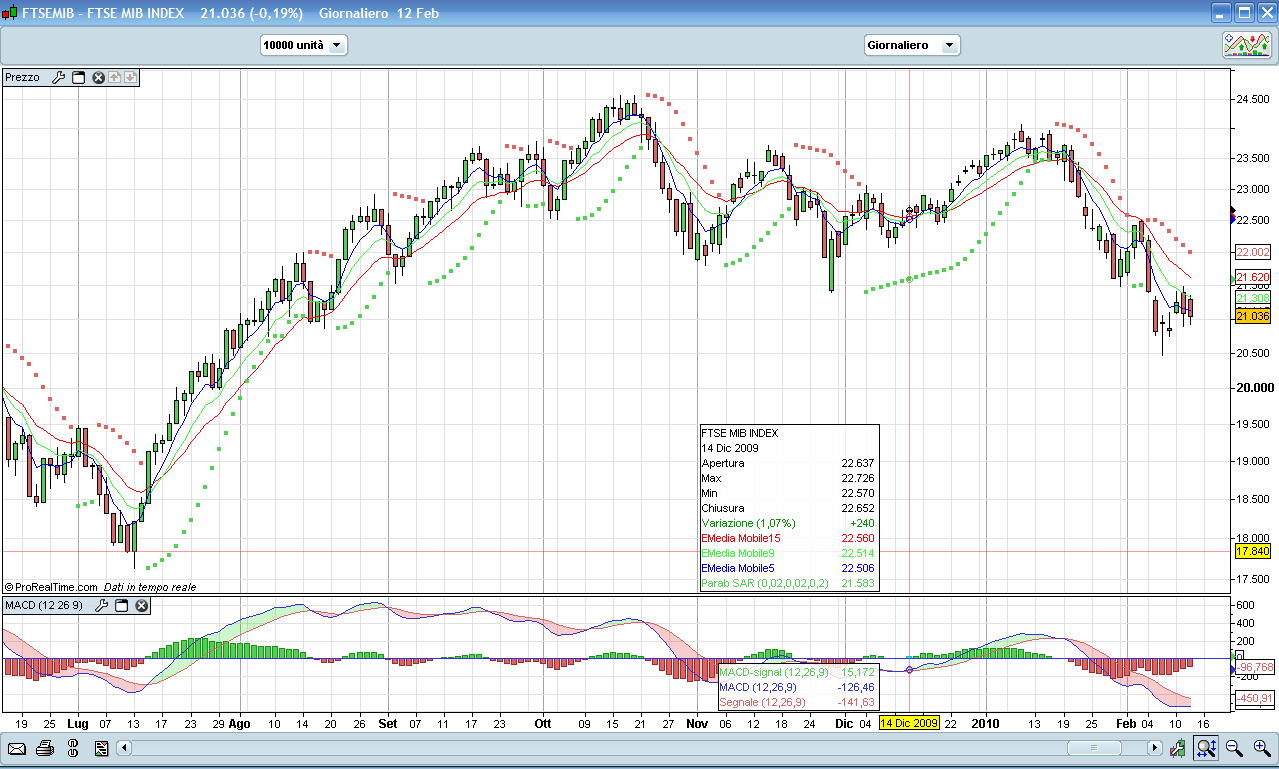Zoom in with the plus magnifier
The width and height of the screenshot is (1279, 769).
[x=1262, y=748]
